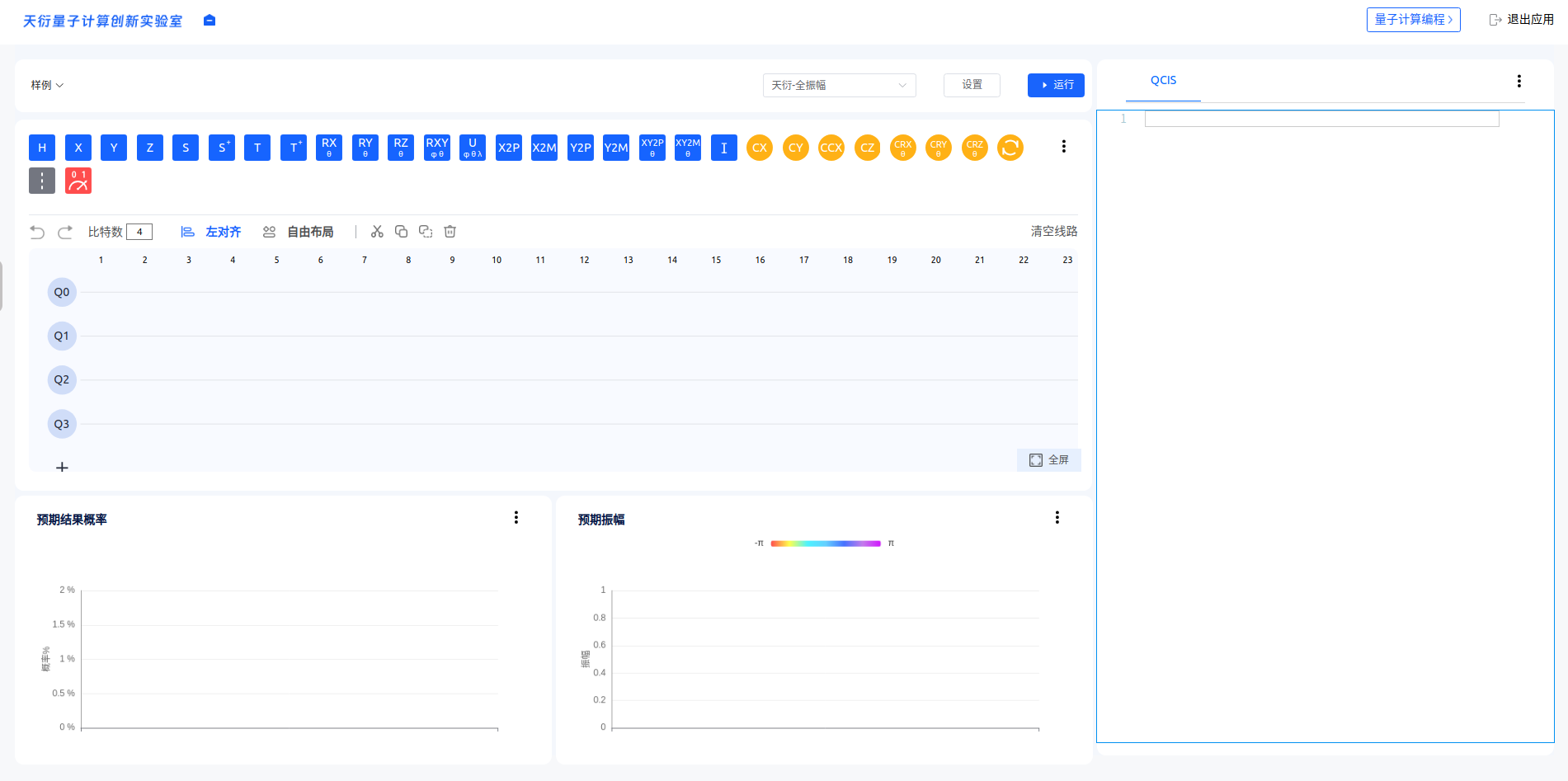The width and height of the screenshot is (1568, 781).
Task: Select the X2P gate
Action: pyautogui.click(x=509, y=148)
